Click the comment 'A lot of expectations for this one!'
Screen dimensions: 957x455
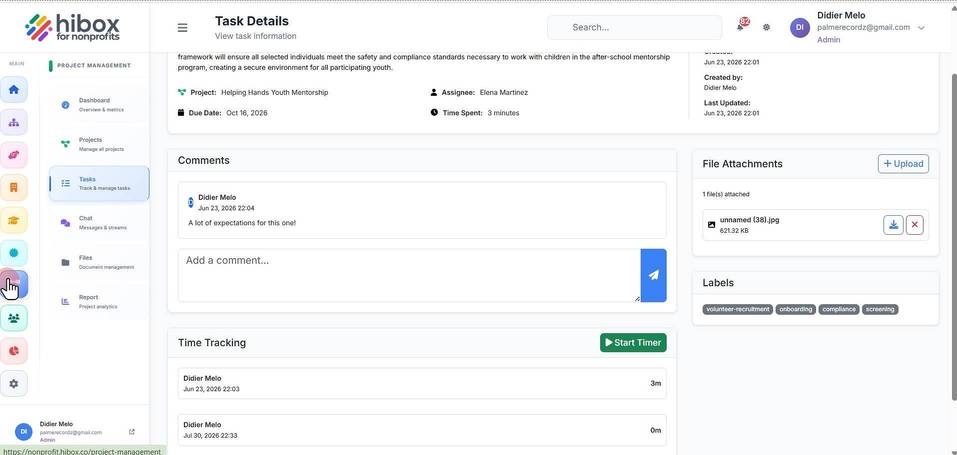pos(242,223)
